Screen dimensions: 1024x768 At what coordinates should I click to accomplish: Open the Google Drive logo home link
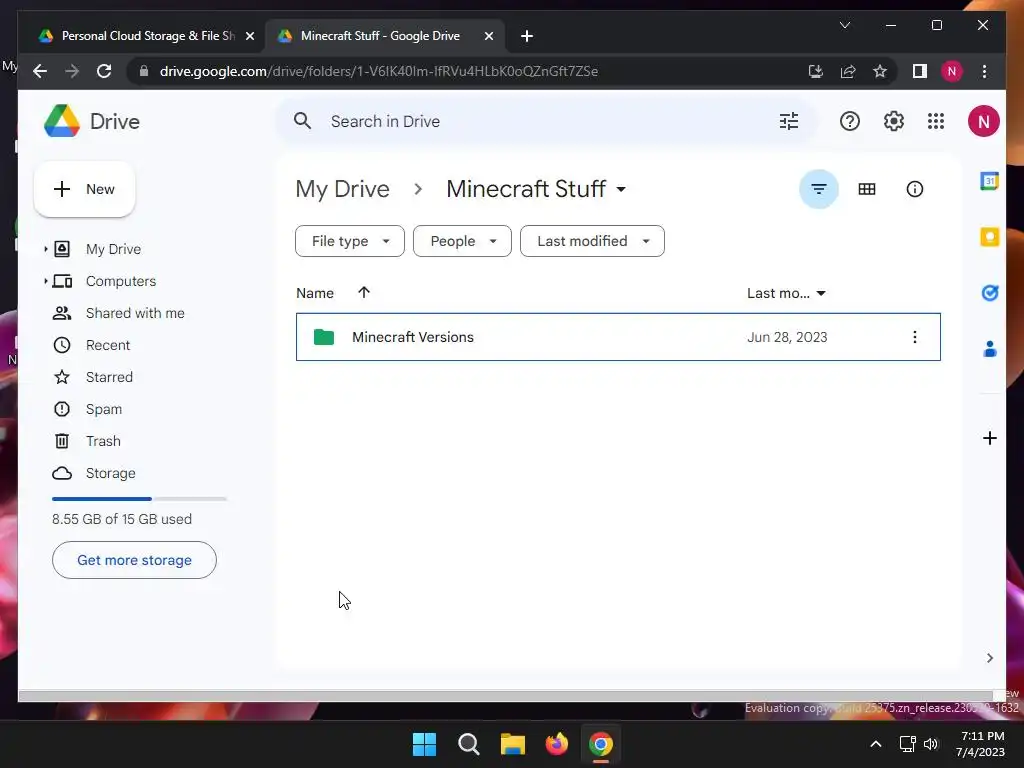(92, 121)
